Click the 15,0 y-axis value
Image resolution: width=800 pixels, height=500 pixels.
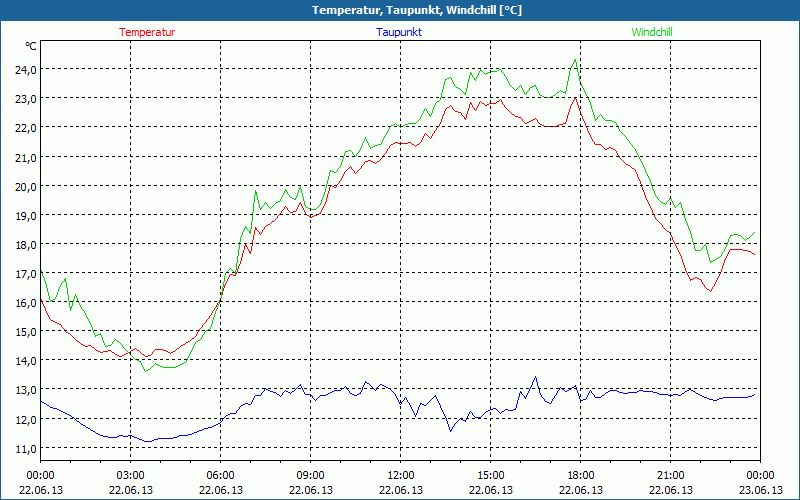pos(26,332)
